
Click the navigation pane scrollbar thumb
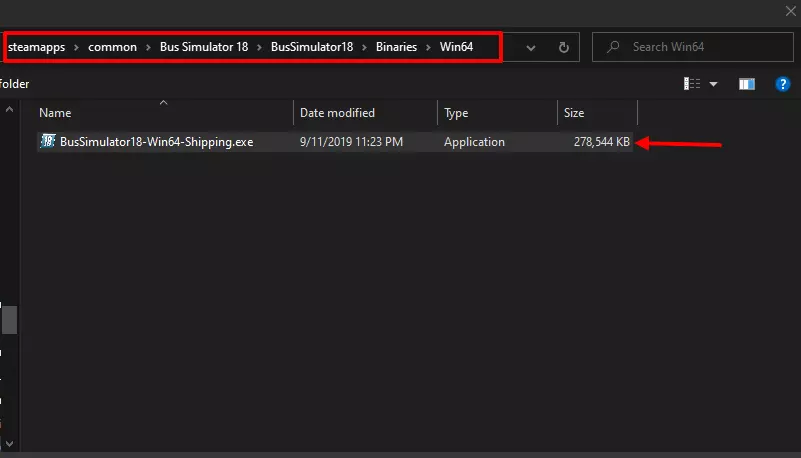[9, 320]
